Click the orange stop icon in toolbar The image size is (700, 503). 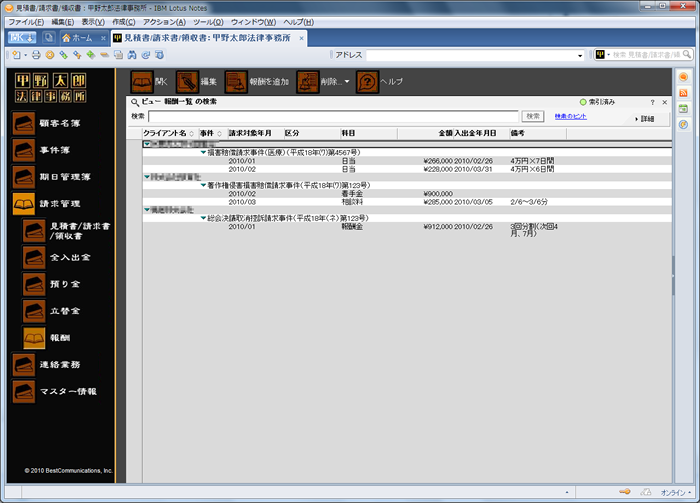[x=50, y=55]
